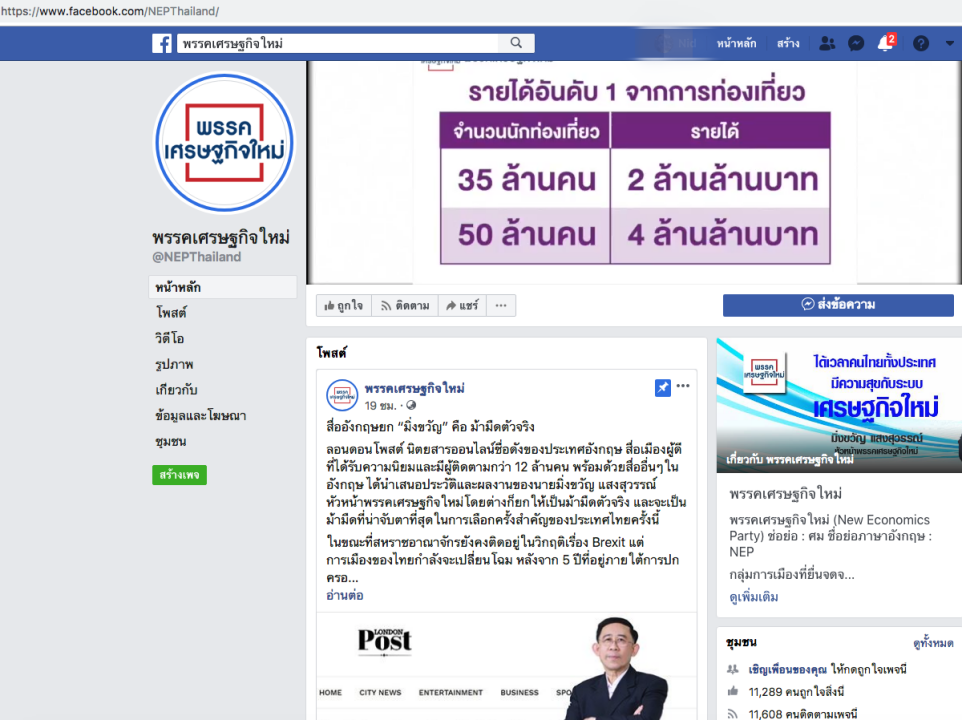Click the Facebook logo icon

162,44
